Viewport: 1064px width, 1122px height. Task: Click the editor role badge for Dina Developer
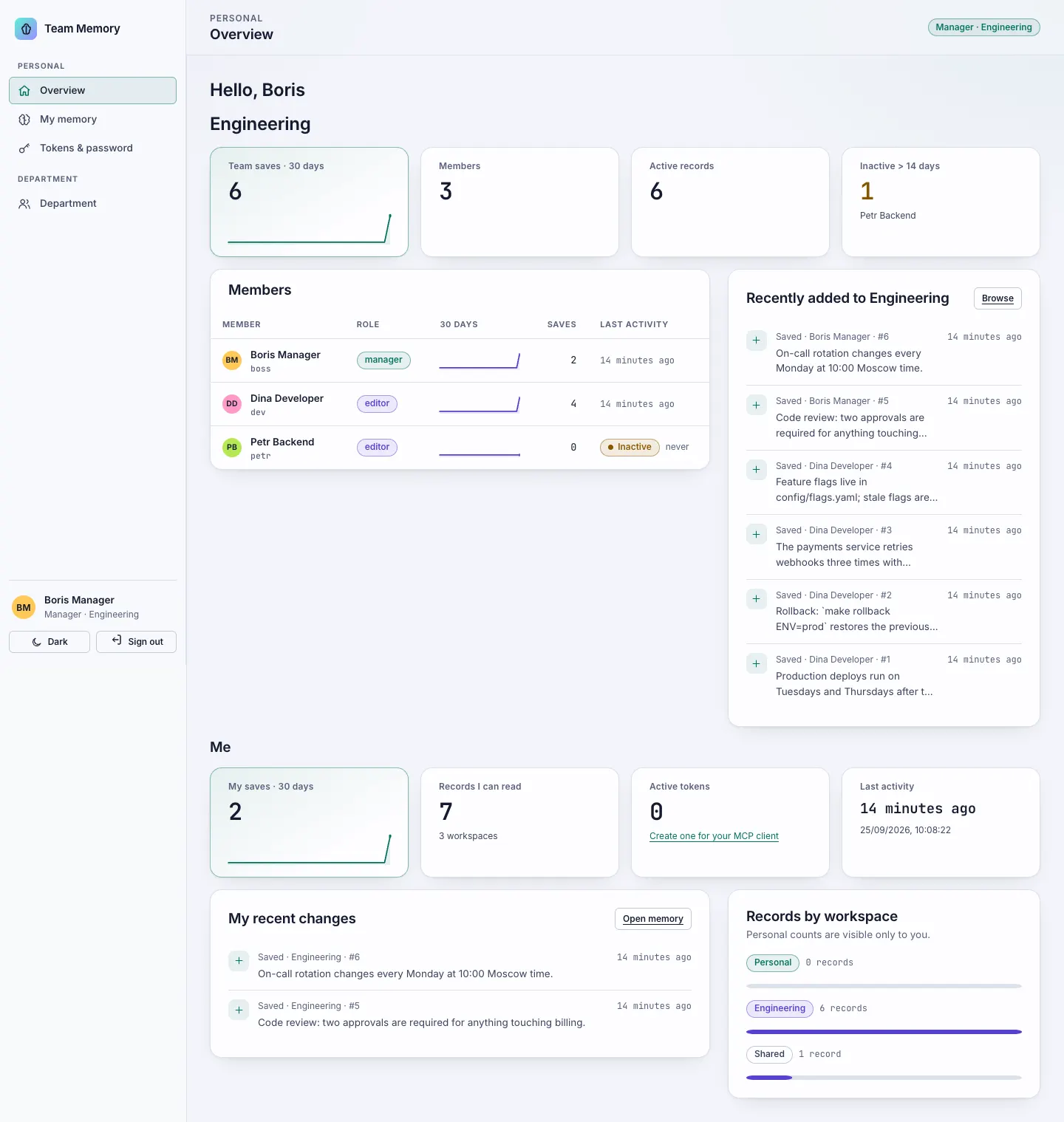click(x=377, y=404)
